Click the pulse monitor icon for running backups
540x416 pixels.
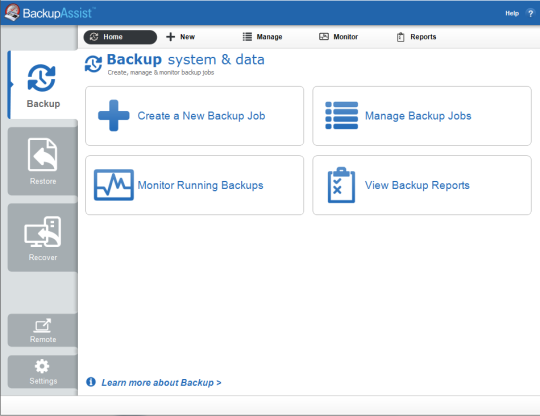[x=114, y=185]
